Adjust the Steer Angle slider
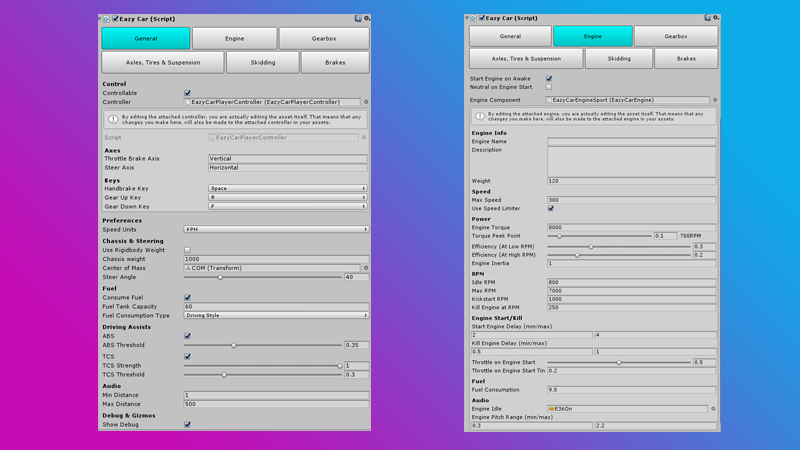Image resolution: width=800 pixels, height=450 pixels. pos(262,278)
